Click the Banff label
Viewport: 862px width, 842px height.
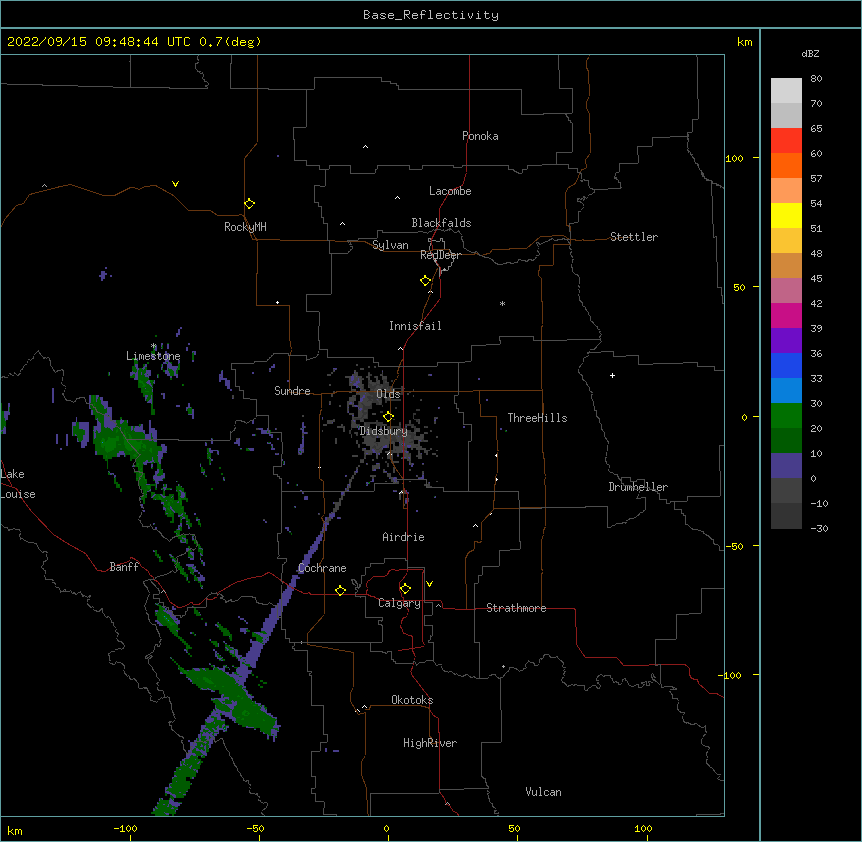click(124, 567)
